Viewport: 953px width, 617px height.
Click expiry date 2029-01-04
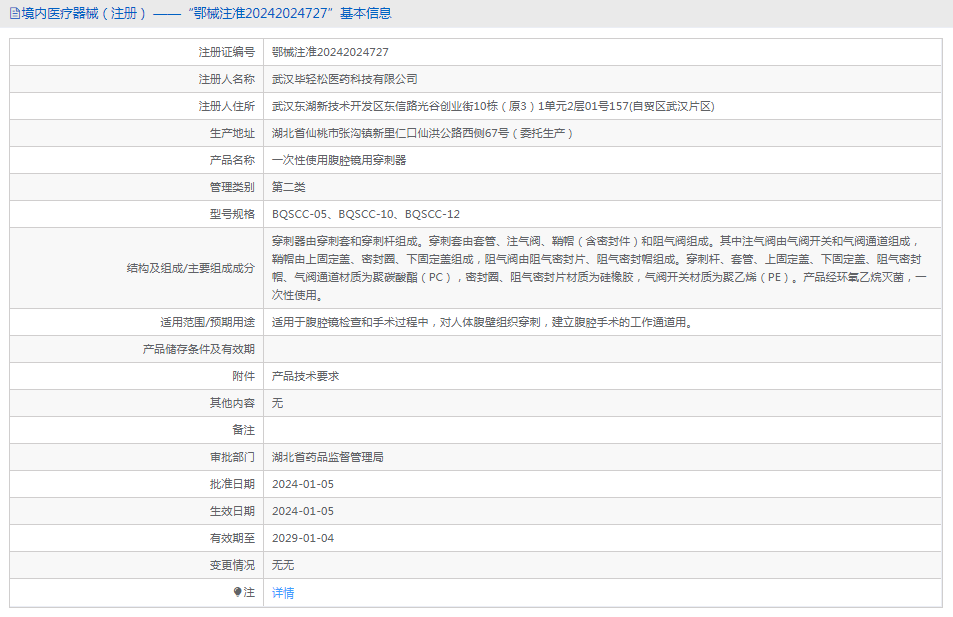coord(303,538)
